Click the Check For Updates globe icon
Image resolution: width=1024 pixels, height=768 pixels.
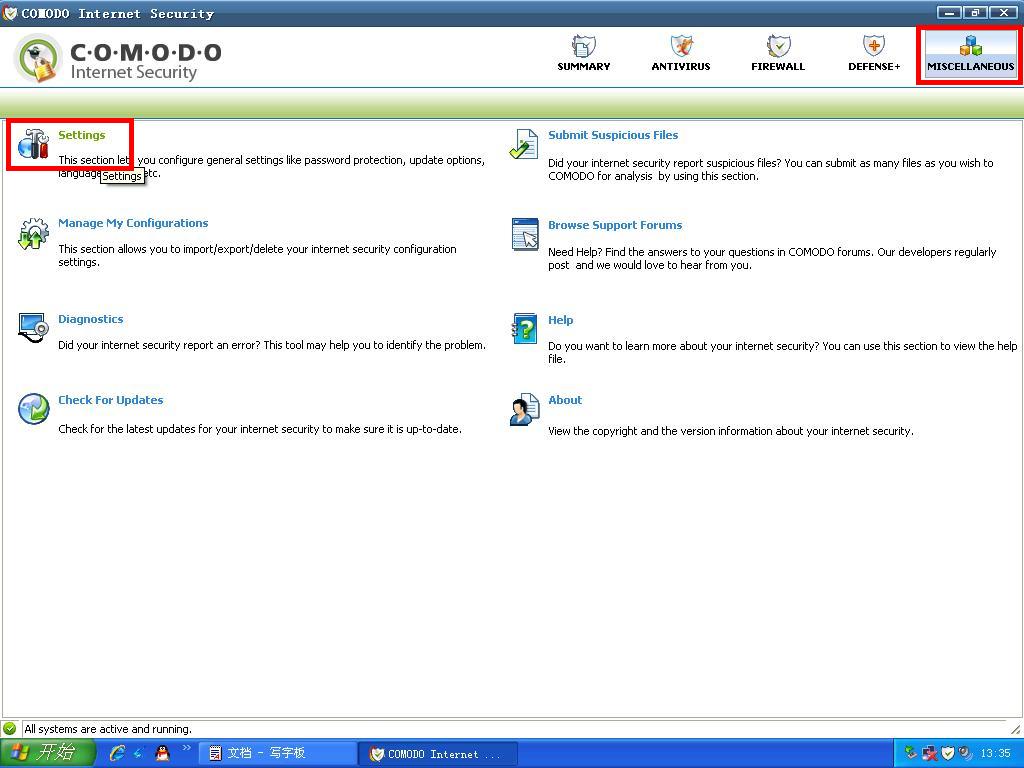click(x=33, y=409)
